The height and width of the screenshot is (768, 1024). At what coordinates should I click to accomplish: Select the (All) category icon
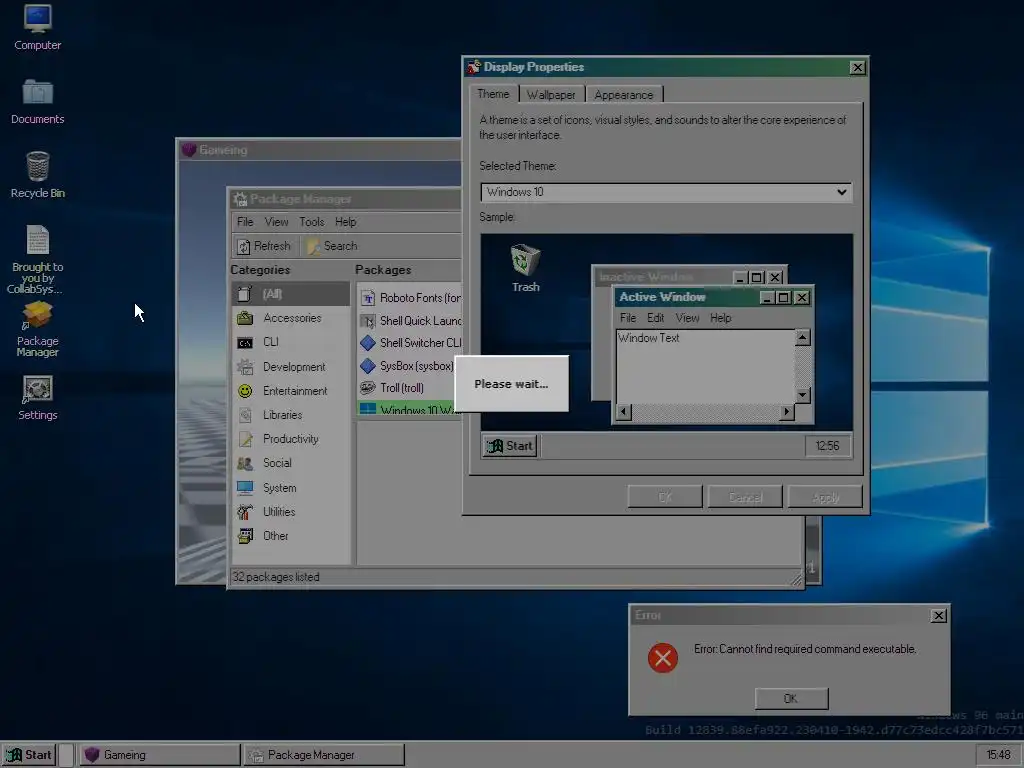click(245, 294)
